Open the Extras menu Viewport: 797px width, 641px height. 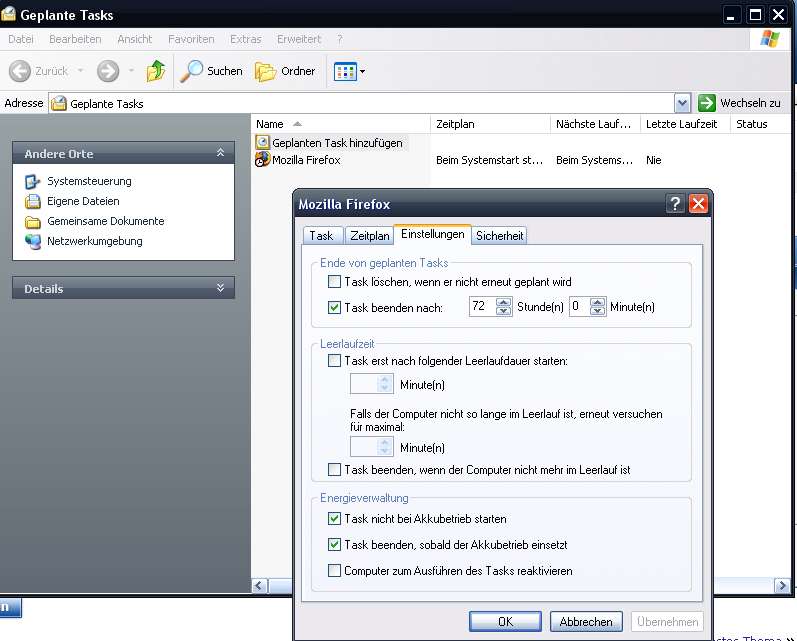pyautogui.click(x=246, y=39)
